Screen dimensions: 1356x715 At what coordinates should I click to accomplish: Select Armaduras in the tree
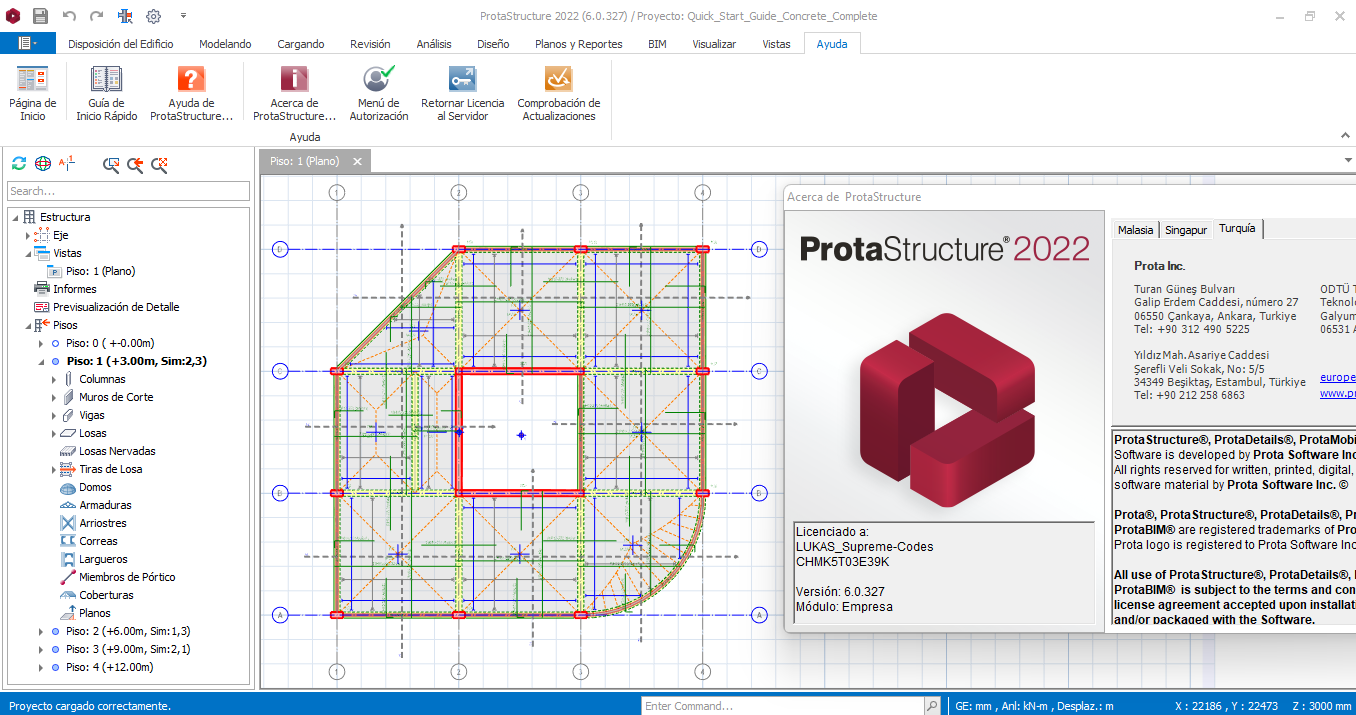(x=105, y=505)
